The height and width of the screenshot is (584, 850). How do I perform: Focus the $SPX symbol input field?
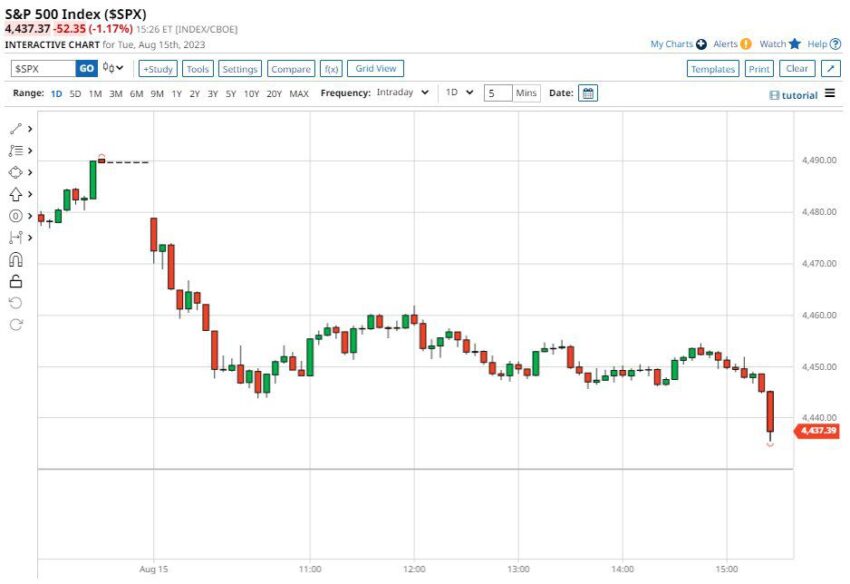point(43,68)
